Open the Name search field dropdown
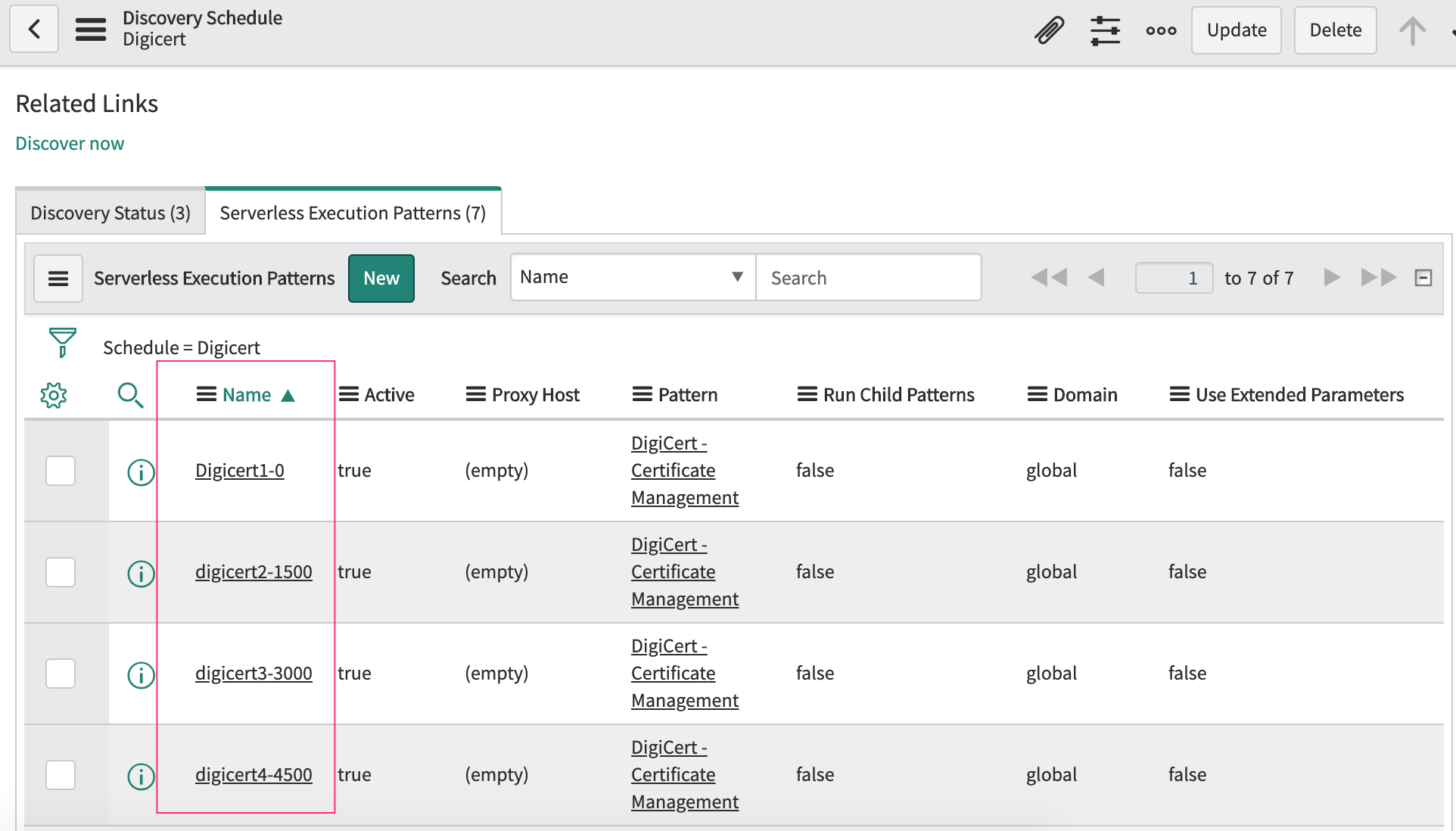Screen dimensions: 1456x831 click(633, 277)
